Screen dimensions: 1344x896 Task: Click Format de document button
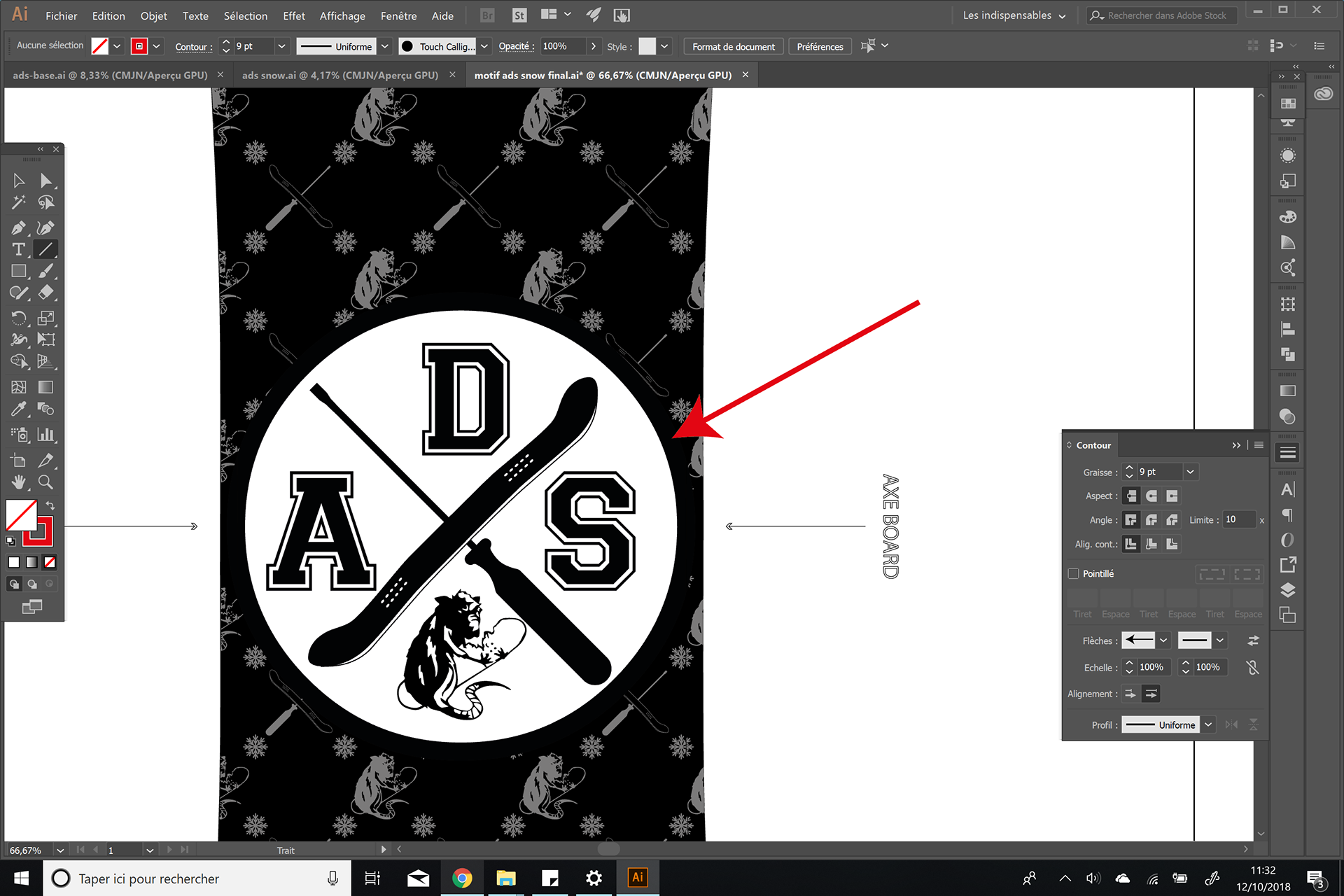[734, 46]
